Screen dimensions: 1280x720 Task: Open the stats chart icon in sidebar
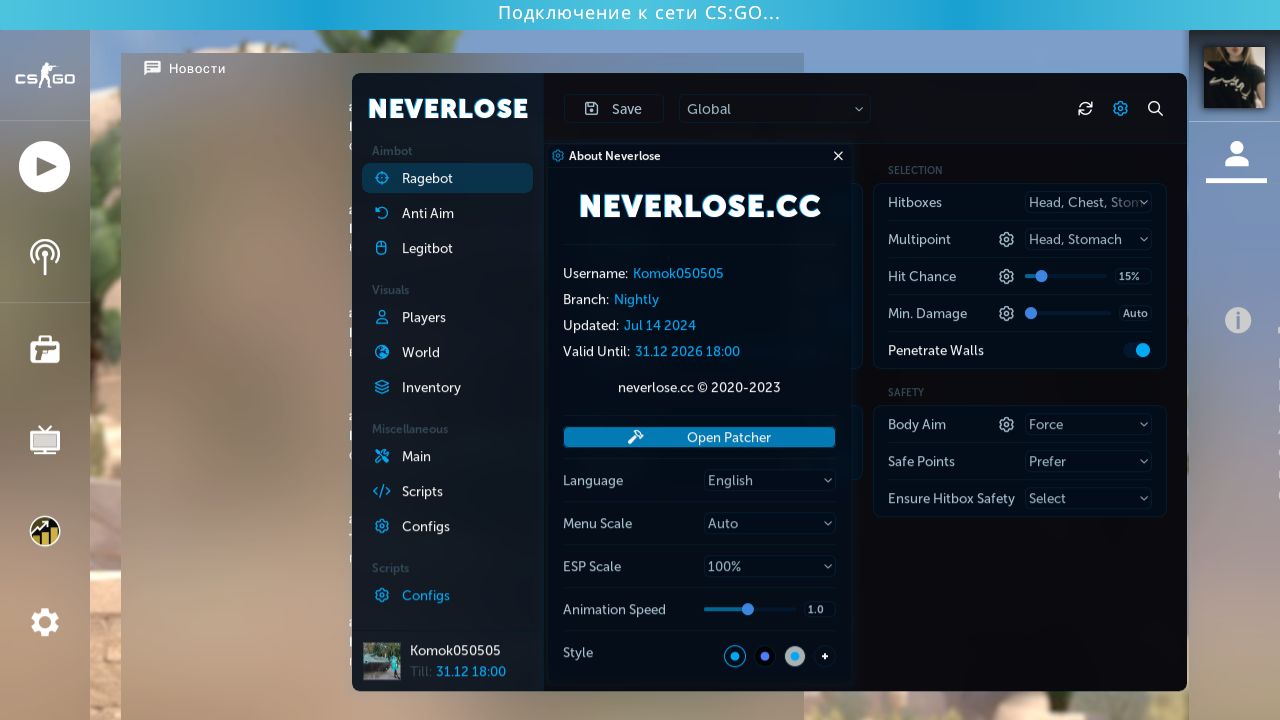[44, 531]
